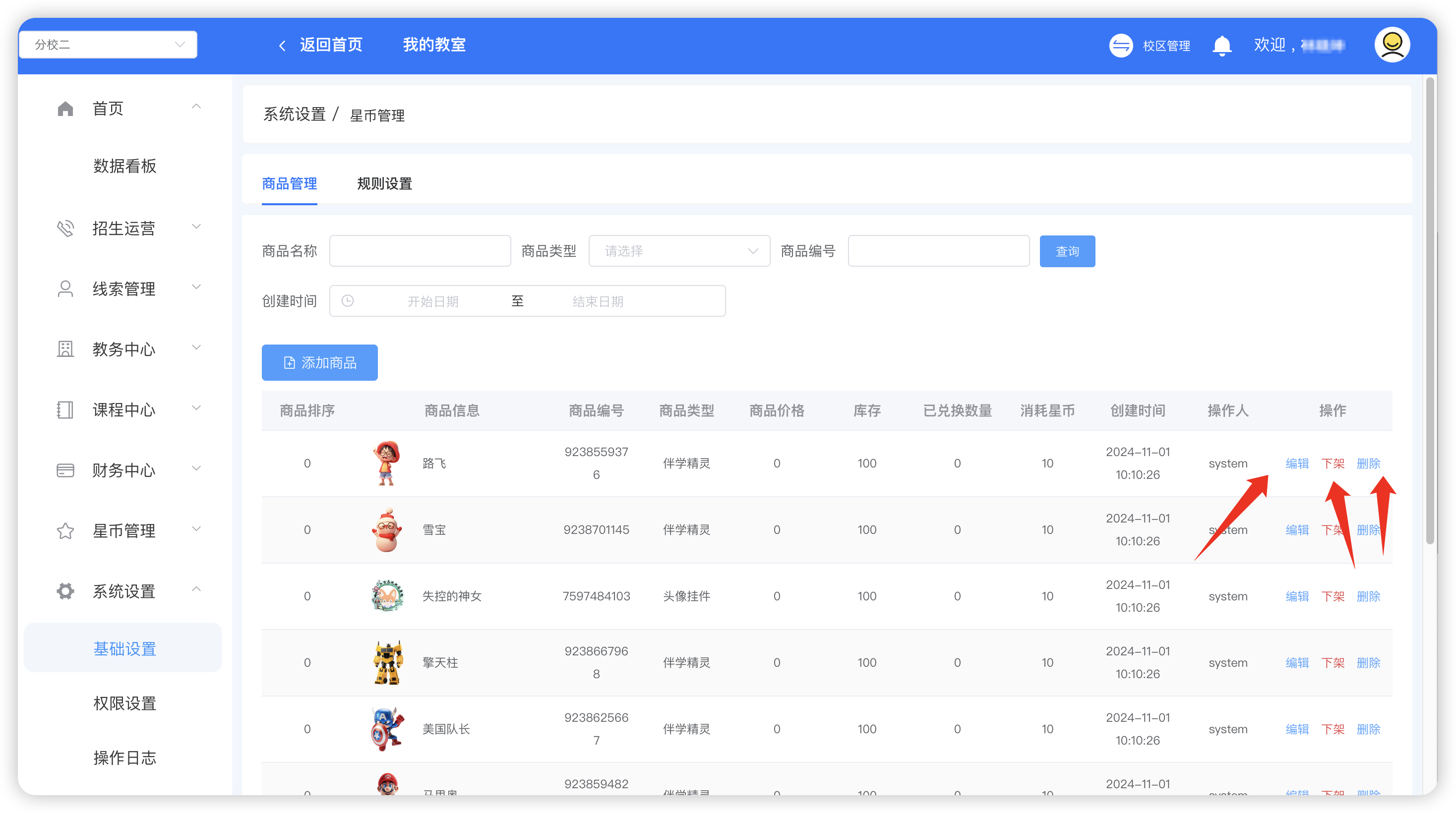Open the user avatar menu

(x=1392, y=45)
